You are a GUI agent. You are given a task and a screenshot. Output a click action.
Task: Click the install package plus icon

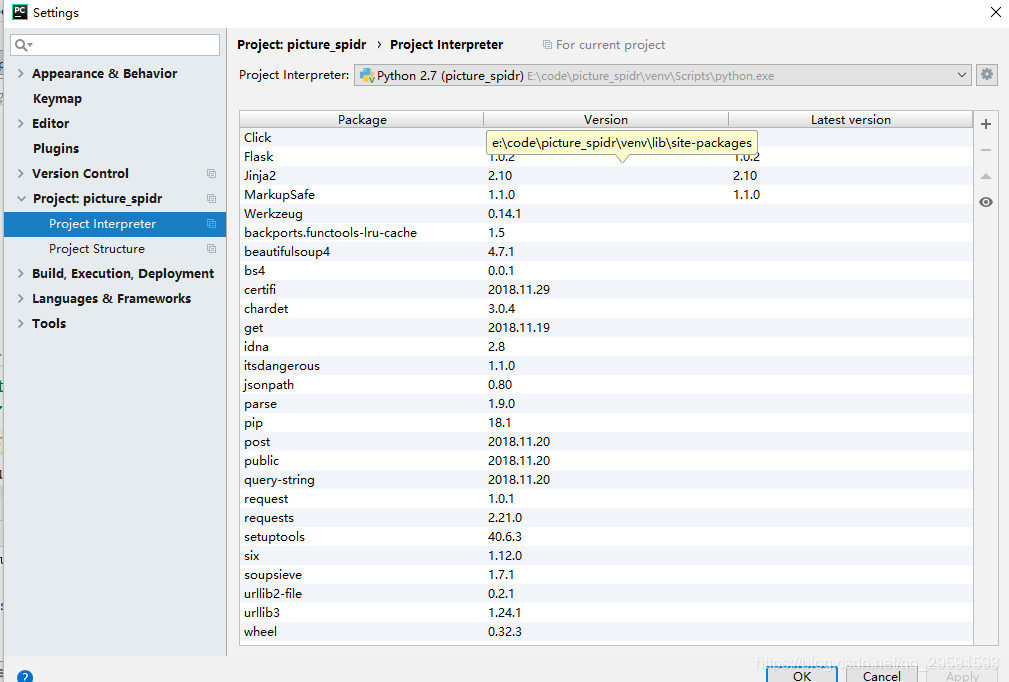(985, 124)
